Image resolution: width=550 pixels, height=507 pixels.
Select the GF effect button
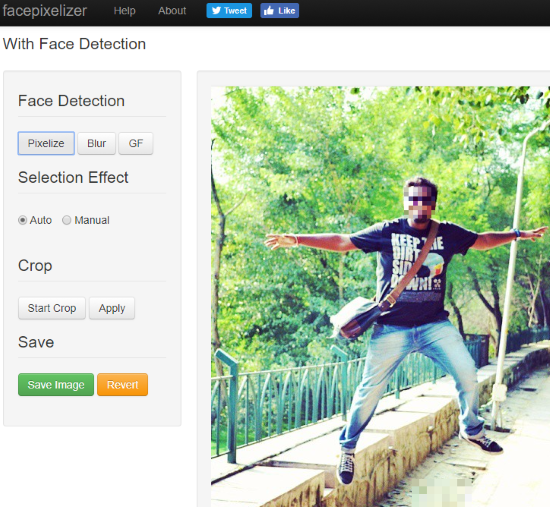coord(136,143)
